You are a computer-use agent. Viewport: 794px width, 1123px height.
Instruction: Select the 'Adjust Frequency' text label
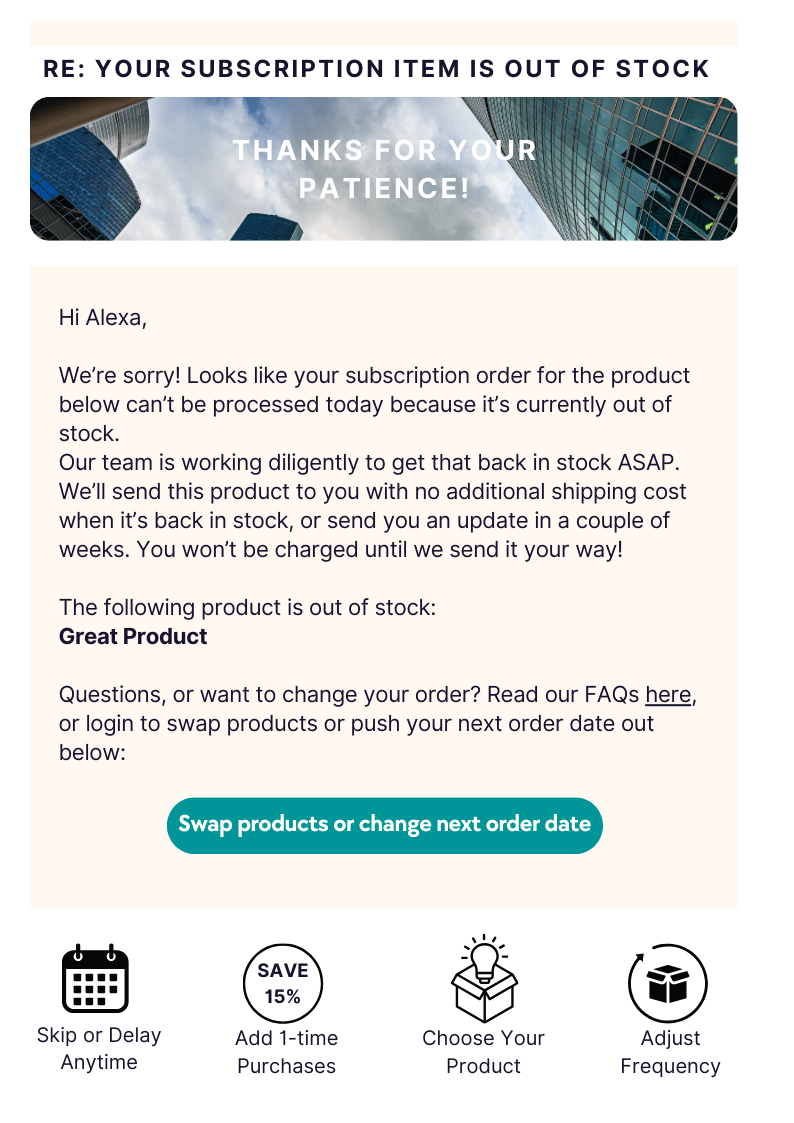670,1052
